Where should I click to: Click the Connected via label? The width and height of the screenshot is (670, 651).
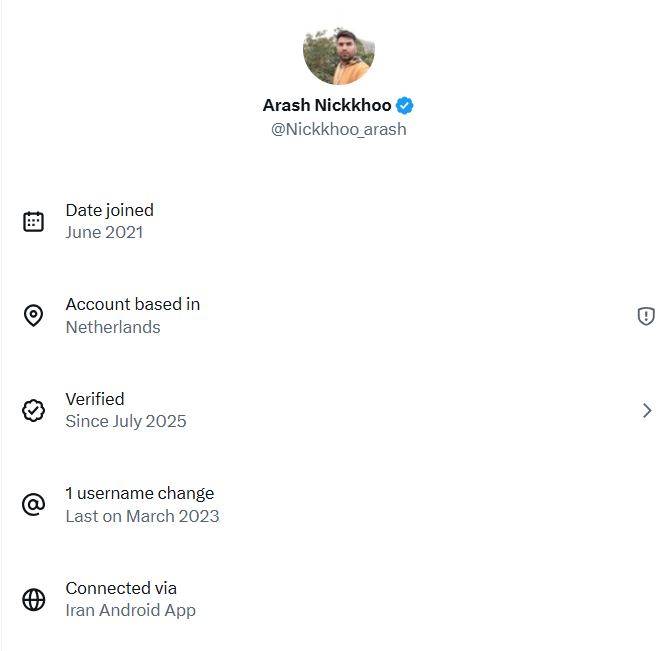pyautogui.click(x=121, y=588)
